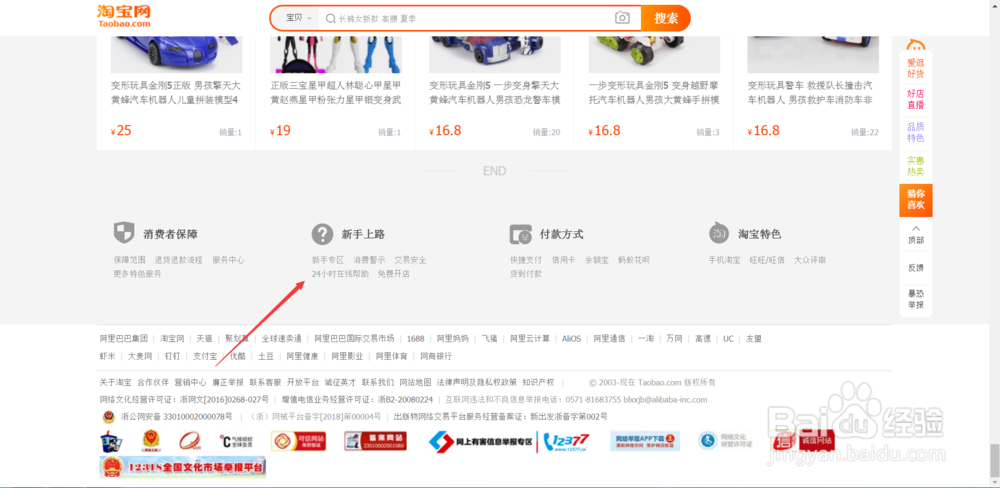Select 猜你喜欢 in the right sidebar
Screen dimensions: 1000x488
click(916, 200)
